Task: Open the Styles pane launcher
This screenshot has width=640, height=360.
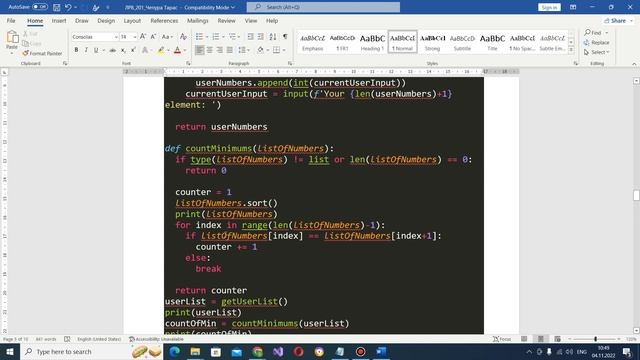Action: (576, 63)
